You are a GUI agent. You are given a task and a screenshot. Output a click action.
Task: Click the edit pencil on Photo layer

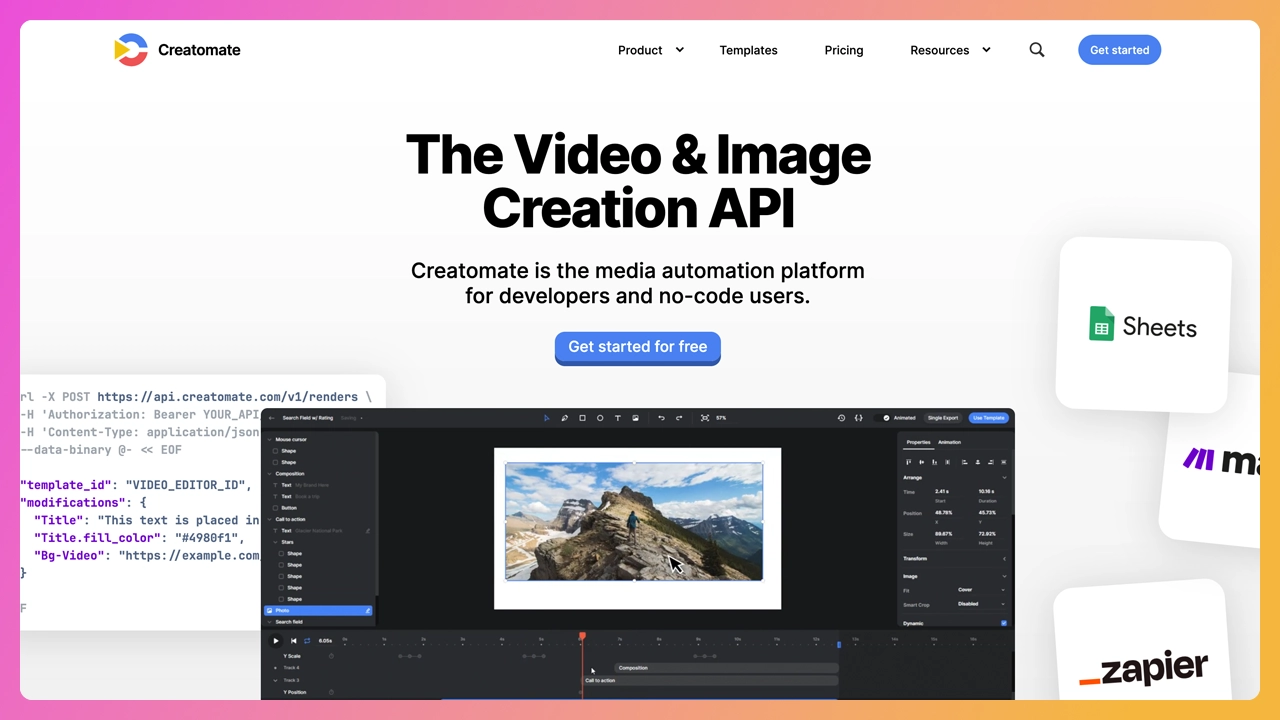pos(368,610)
